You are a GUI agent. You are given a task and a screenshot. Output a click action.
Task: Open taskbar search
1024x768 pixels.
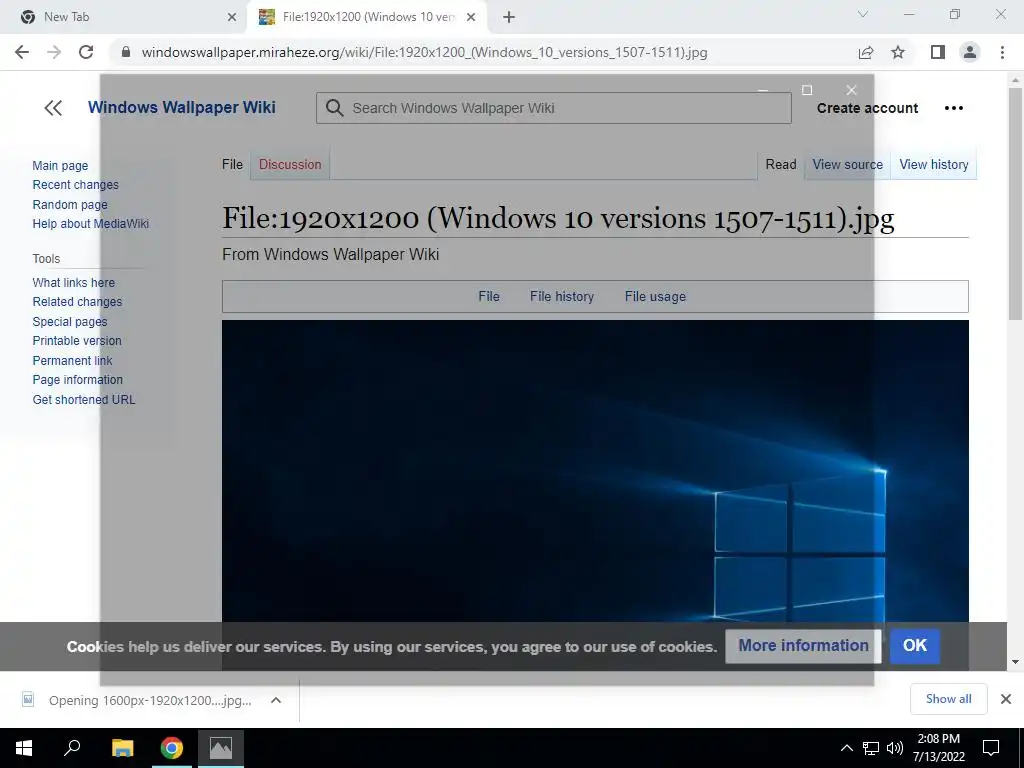72,748
